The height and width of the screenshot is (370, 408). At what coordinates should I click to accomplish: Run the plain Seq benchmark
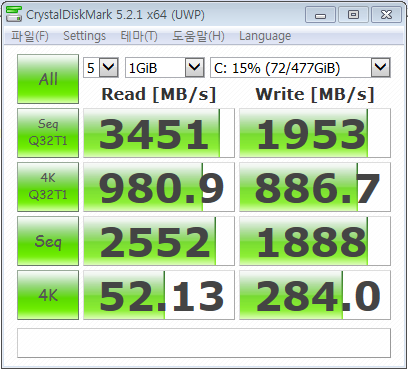coord(48,241)
